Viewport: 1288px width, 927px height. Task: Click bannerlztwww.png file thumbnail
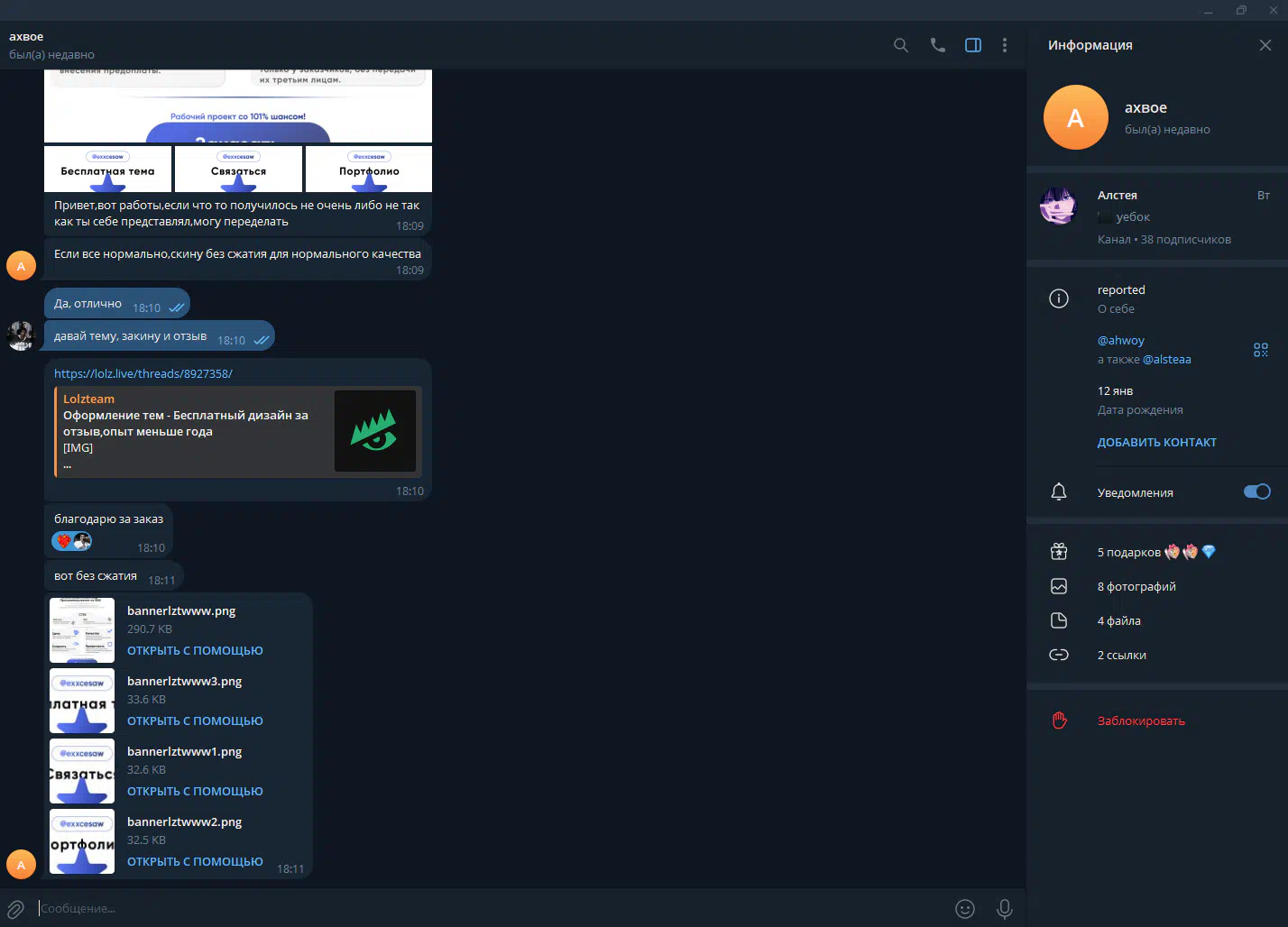click(x=82, y=630)
